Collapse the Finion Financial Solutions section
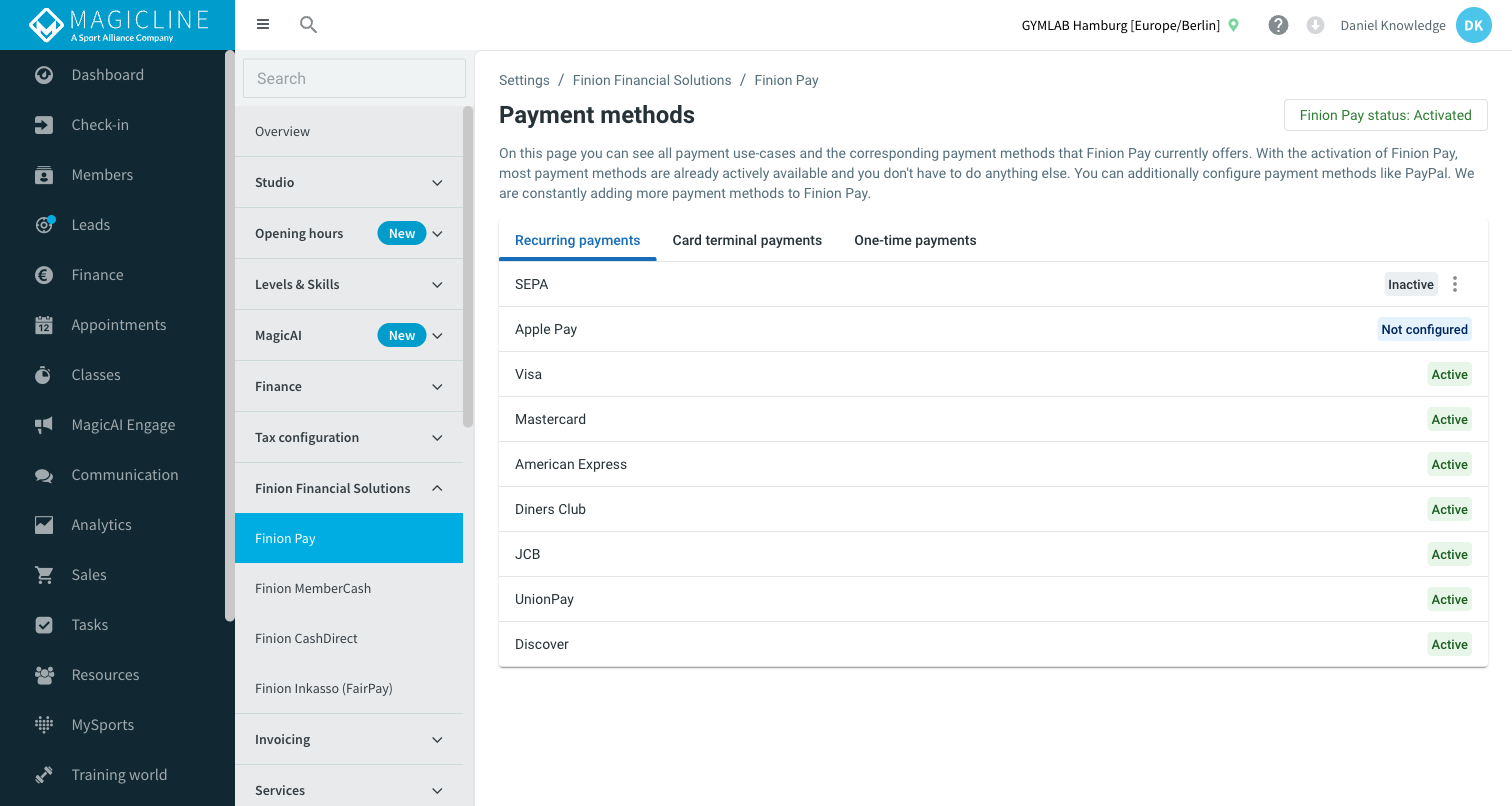Screen dimensions: 1512x806 349,488
